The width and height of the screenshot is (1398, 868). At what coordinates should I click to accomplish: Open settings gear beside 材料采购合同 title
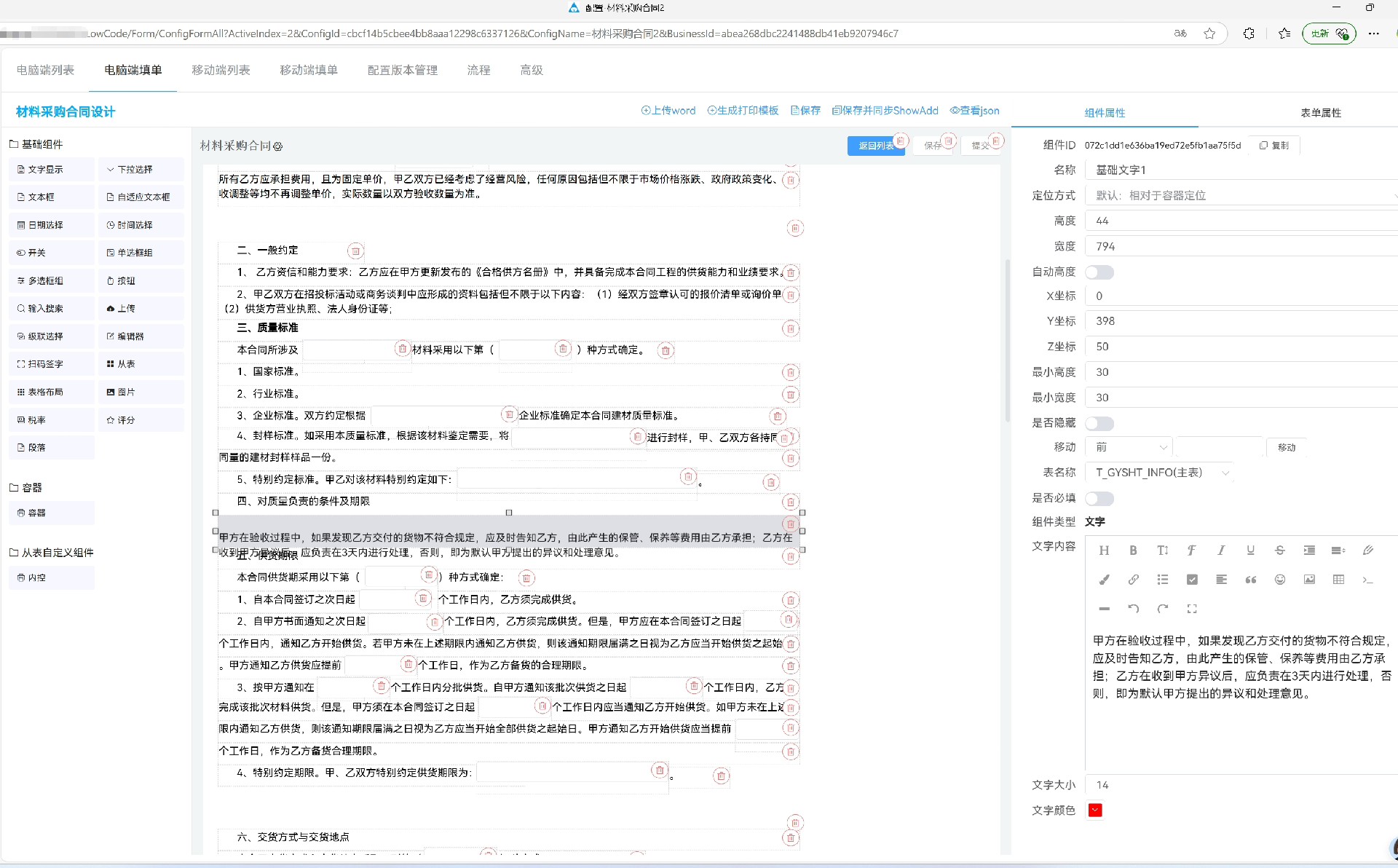277,146
